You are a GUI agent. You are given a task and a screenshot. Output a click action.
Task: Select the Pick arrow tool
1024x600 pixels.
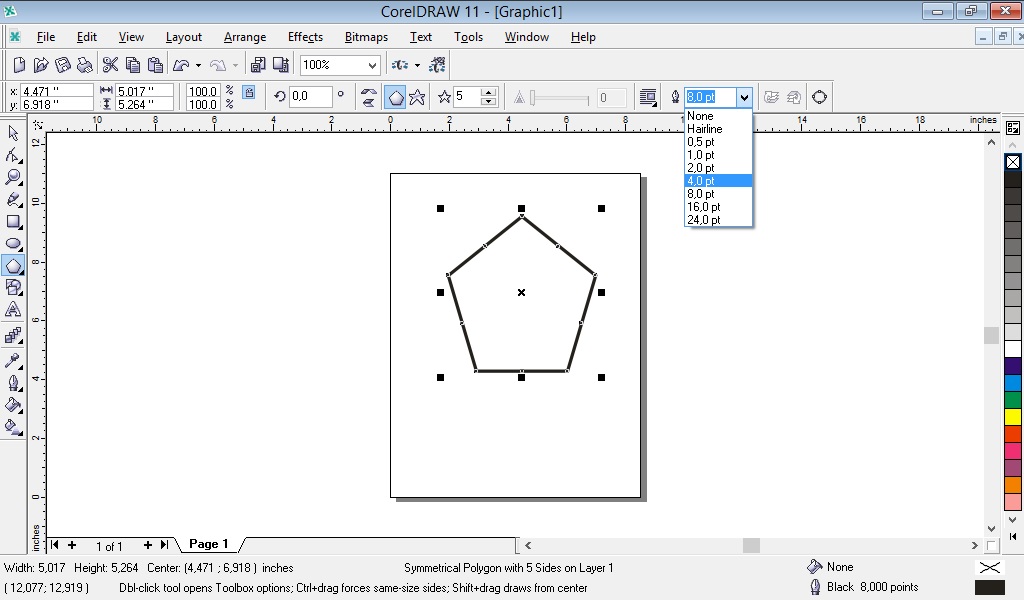(13, 133)
